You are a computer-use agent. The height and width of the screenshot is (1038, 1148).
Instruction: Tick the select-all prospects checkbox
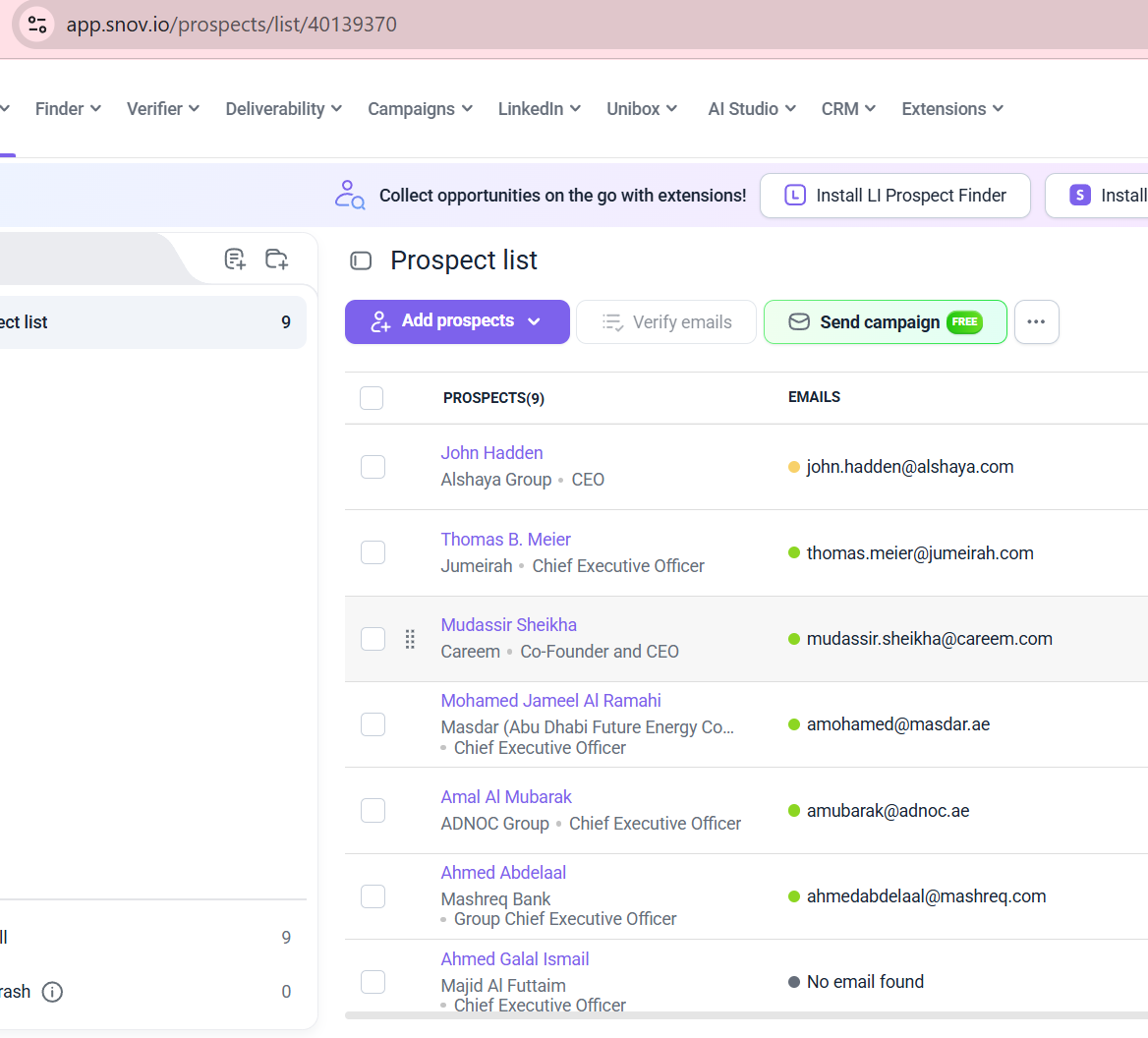point(372,398)
